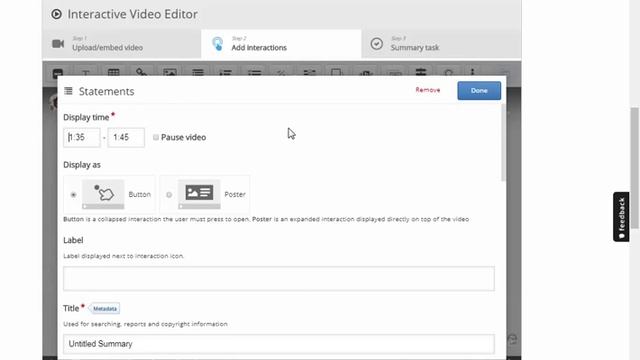This screenshot has height=360, width=640.
Task: Click the Statements list icon in the dialog header
Action: [x=68, y=91]
